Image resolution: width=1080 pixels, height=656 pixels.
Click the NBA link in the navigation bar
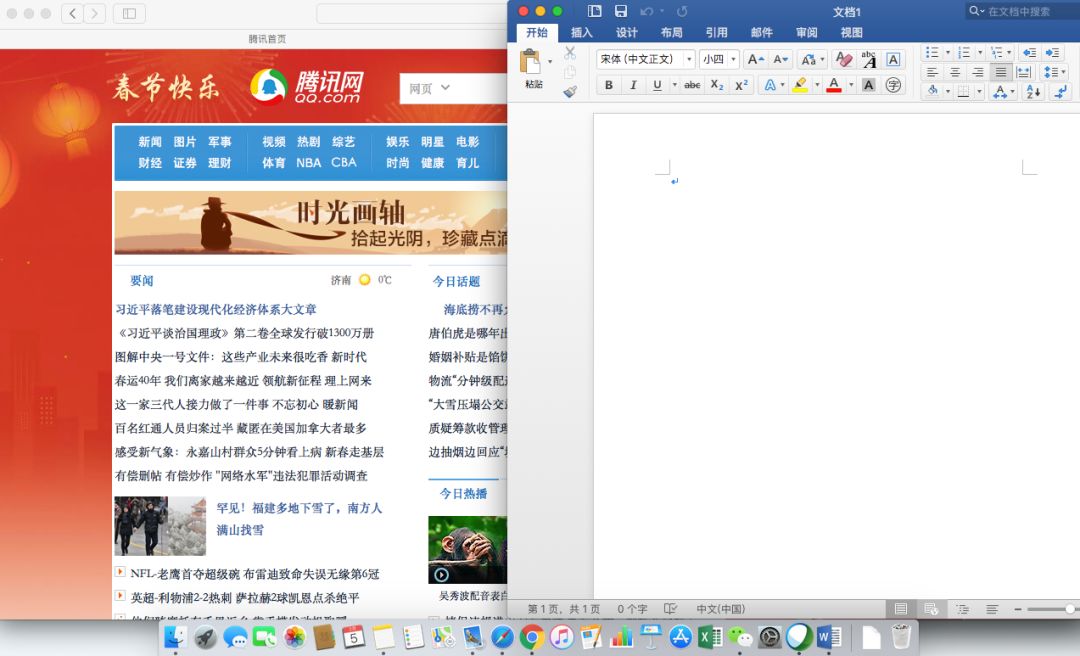[x=308, y=163]
